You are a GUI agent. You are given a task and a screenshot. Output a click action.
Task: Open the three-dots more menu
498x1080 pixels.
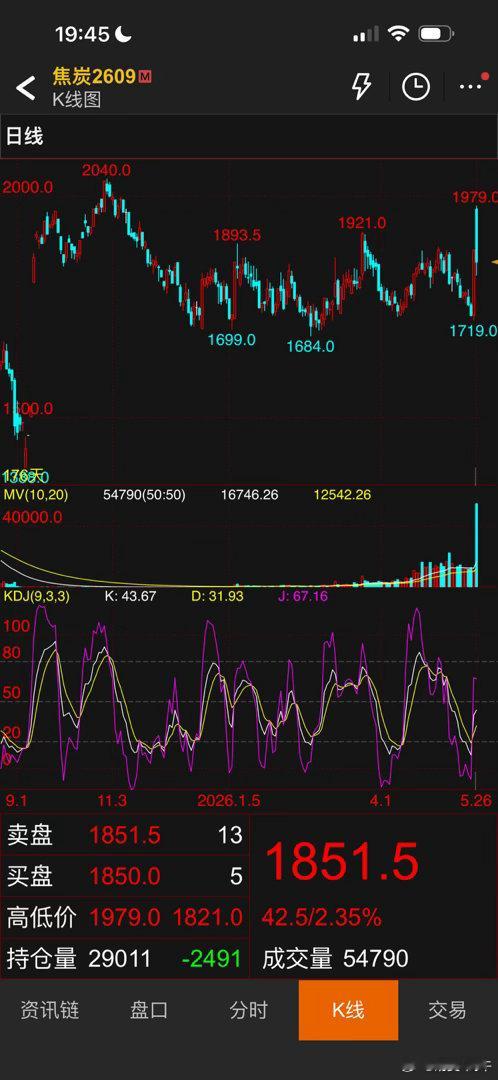[x=470, y=87]
